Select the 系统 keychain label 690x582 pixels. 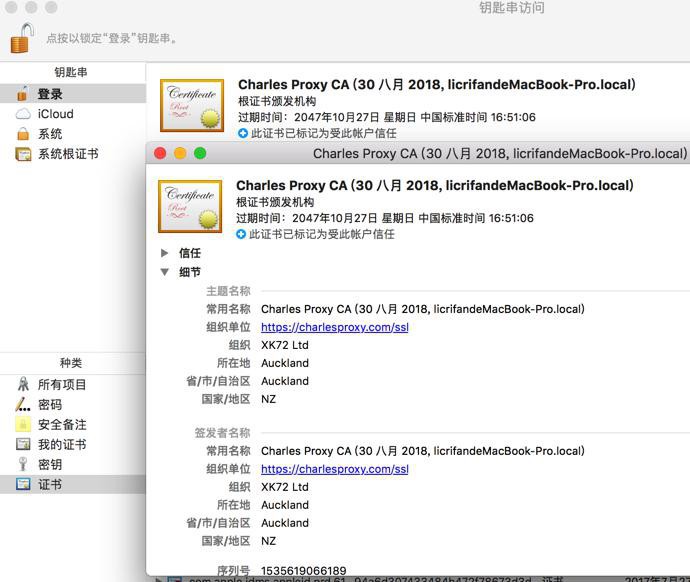(x=50, y=134)
